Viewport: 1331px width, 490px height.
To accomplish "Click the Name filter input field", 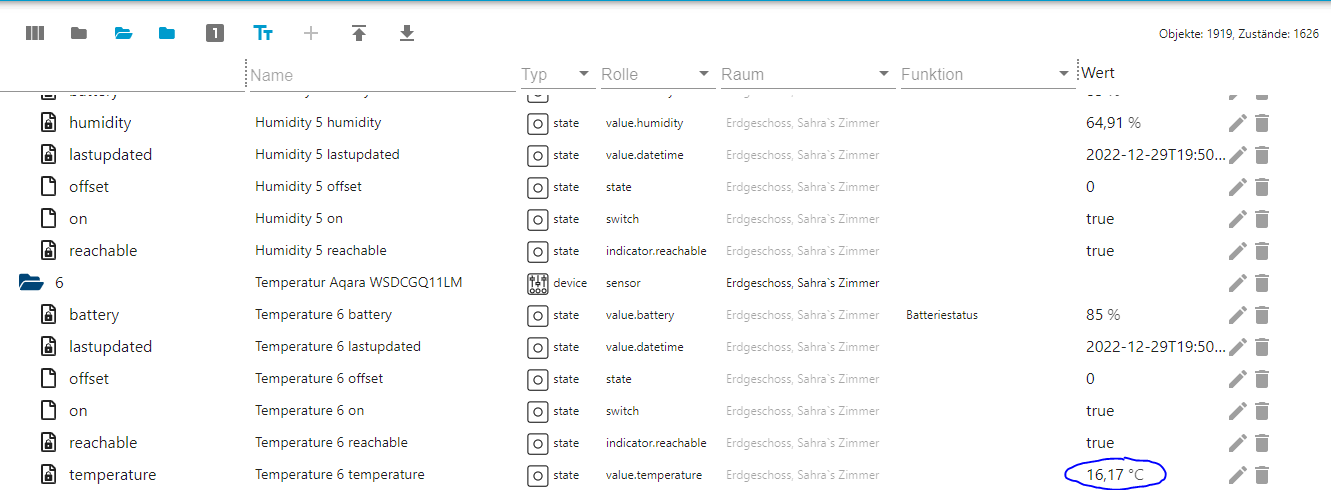I will (x=380, y=74).
